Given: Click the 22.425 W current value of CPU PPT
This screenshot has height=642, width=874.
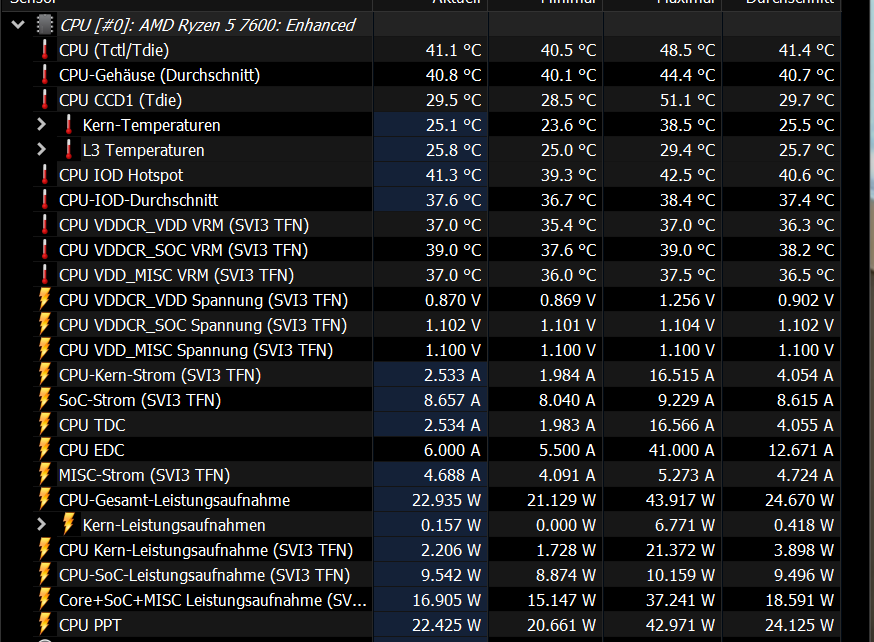Looking at the screenshot, I should [x=446, y=625].
